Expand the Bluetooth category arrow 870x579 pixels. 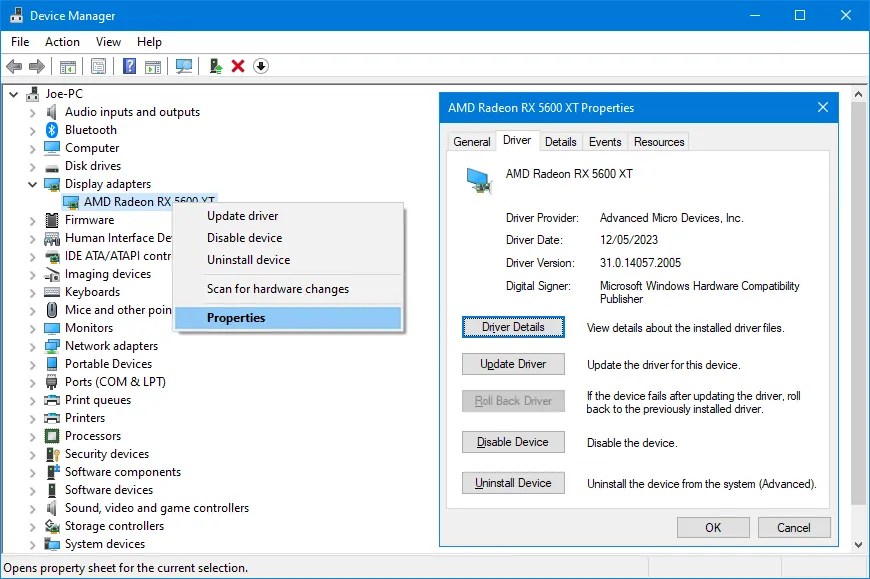[x=32, y=130]
